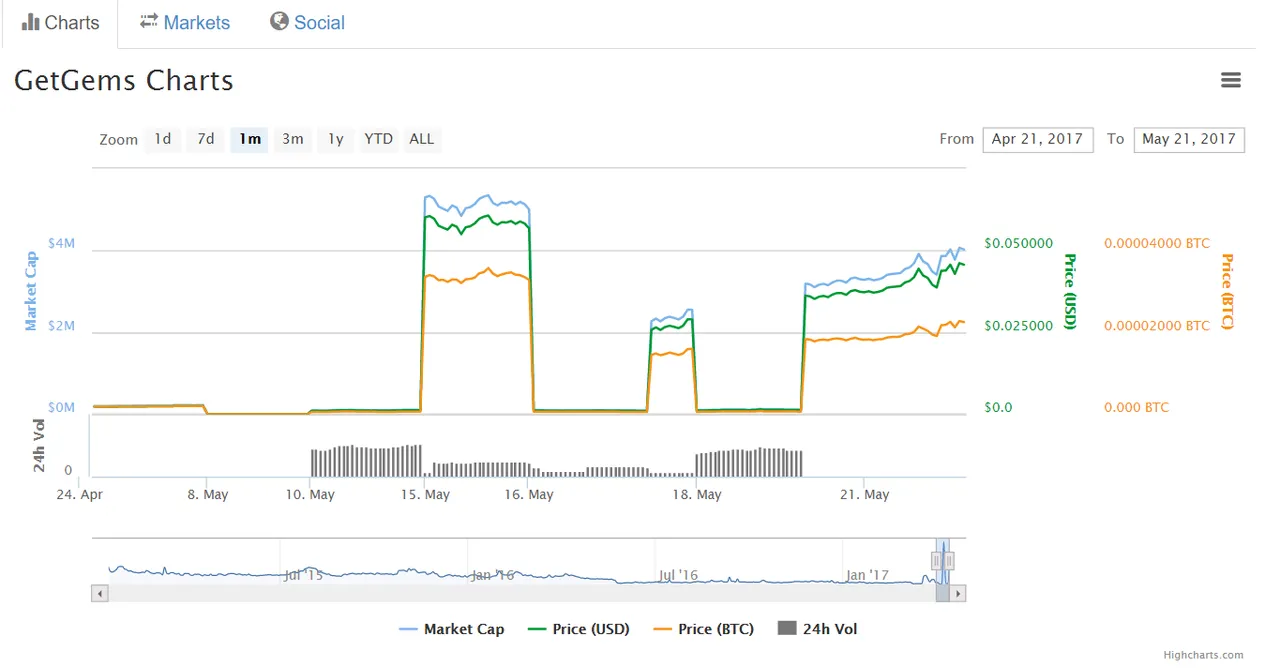
Task: Toggle the Market Cap series in legend
Action: tap(451, 629)
